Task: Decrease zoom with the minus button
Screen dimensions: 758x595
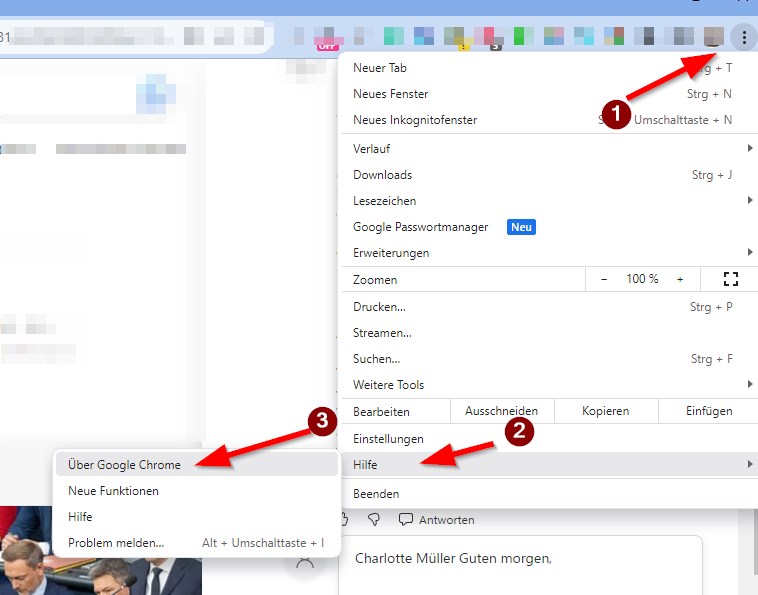Action: pyautogui.click(x=604, y=279)
